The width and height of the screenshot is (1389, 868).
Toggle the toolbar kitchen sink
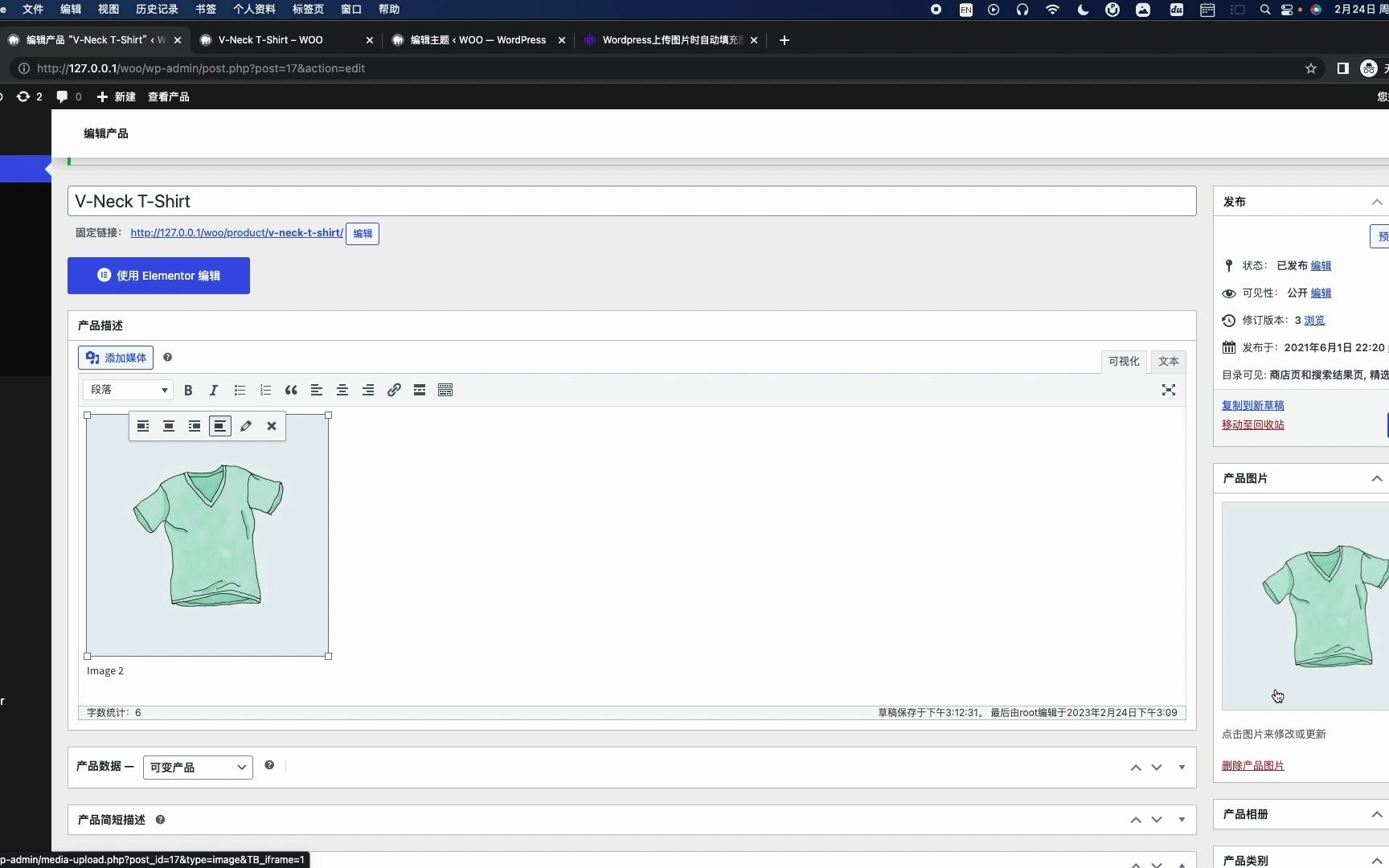(445, 390)
